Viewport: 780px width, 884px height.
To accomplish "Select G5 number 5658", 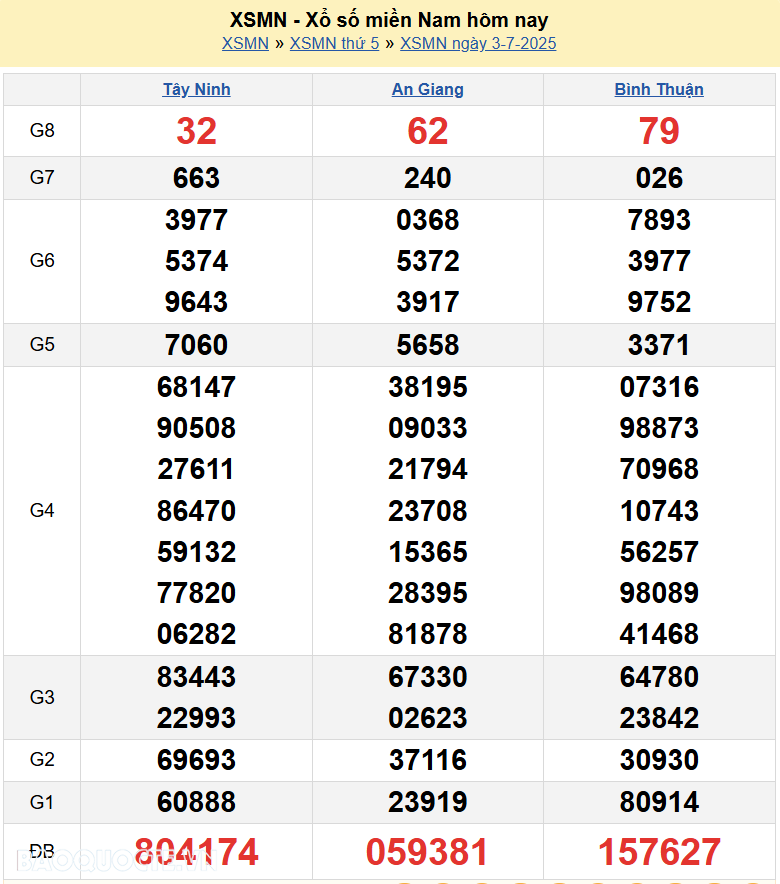I will pos(427,345).
